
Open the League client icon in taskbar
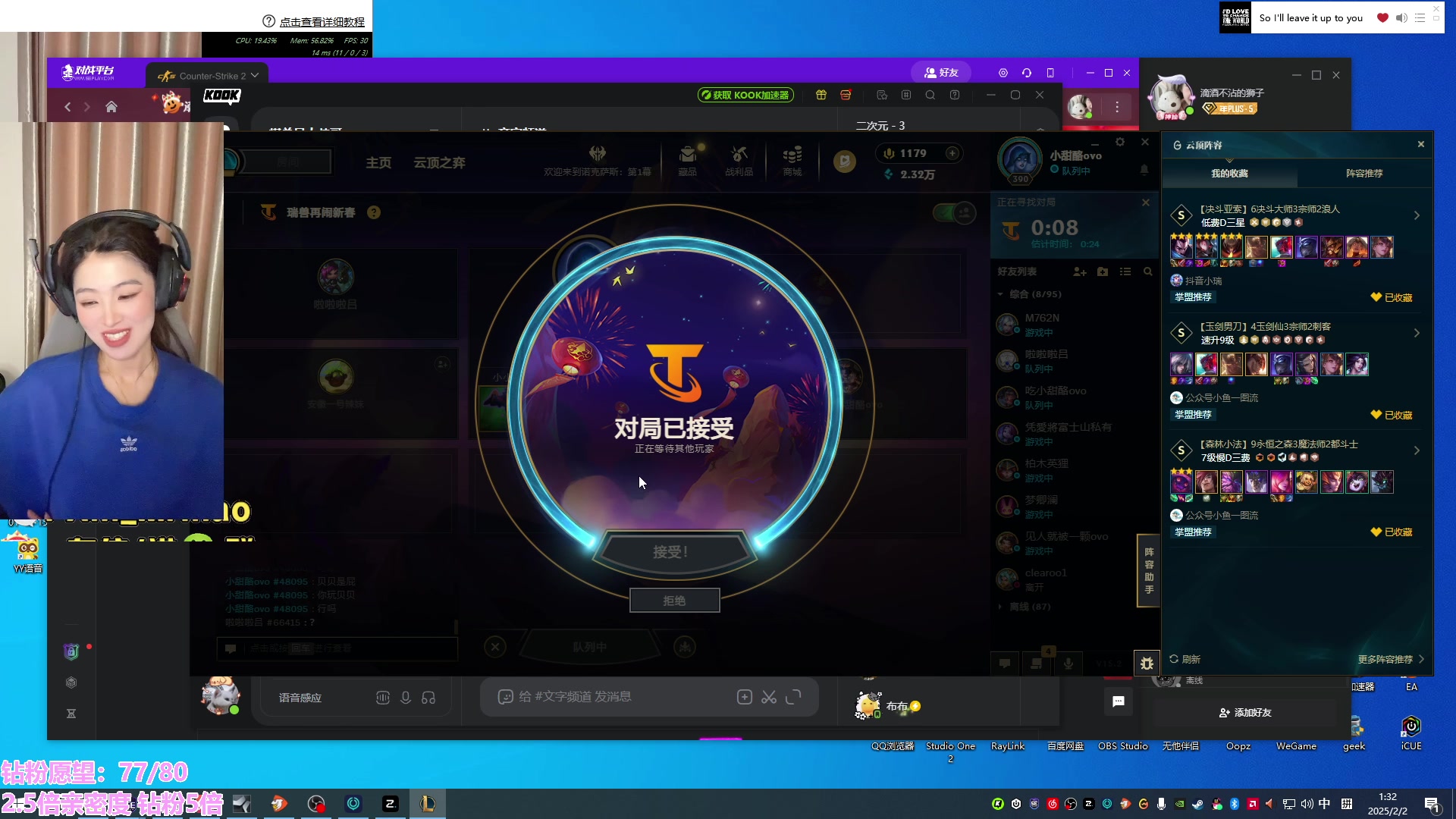pos(428,804)
